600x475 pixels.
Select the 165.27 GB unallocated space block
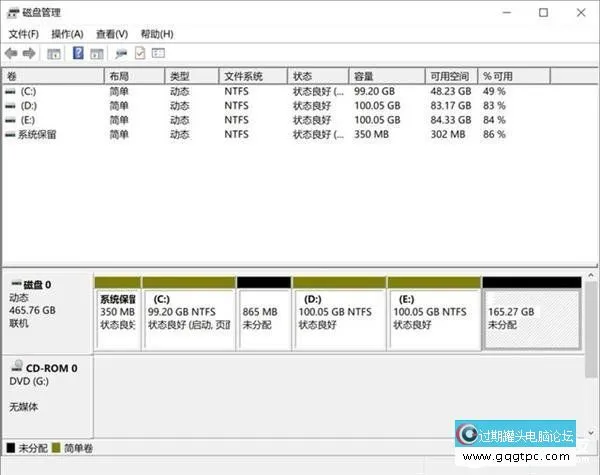[x=530, y=317]
